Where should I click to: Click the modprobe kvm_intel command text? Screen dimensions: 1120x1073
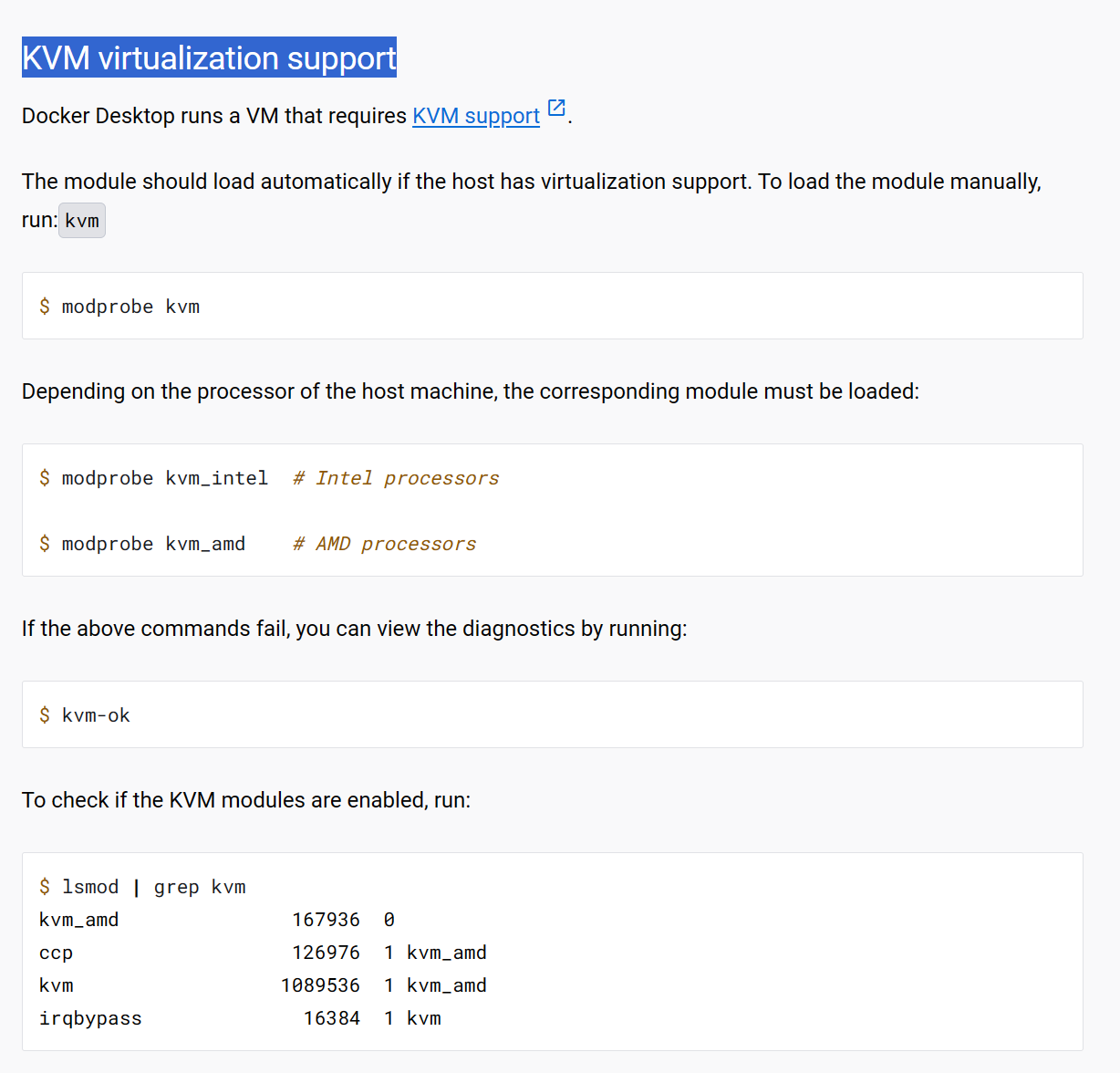pos(165,478)
